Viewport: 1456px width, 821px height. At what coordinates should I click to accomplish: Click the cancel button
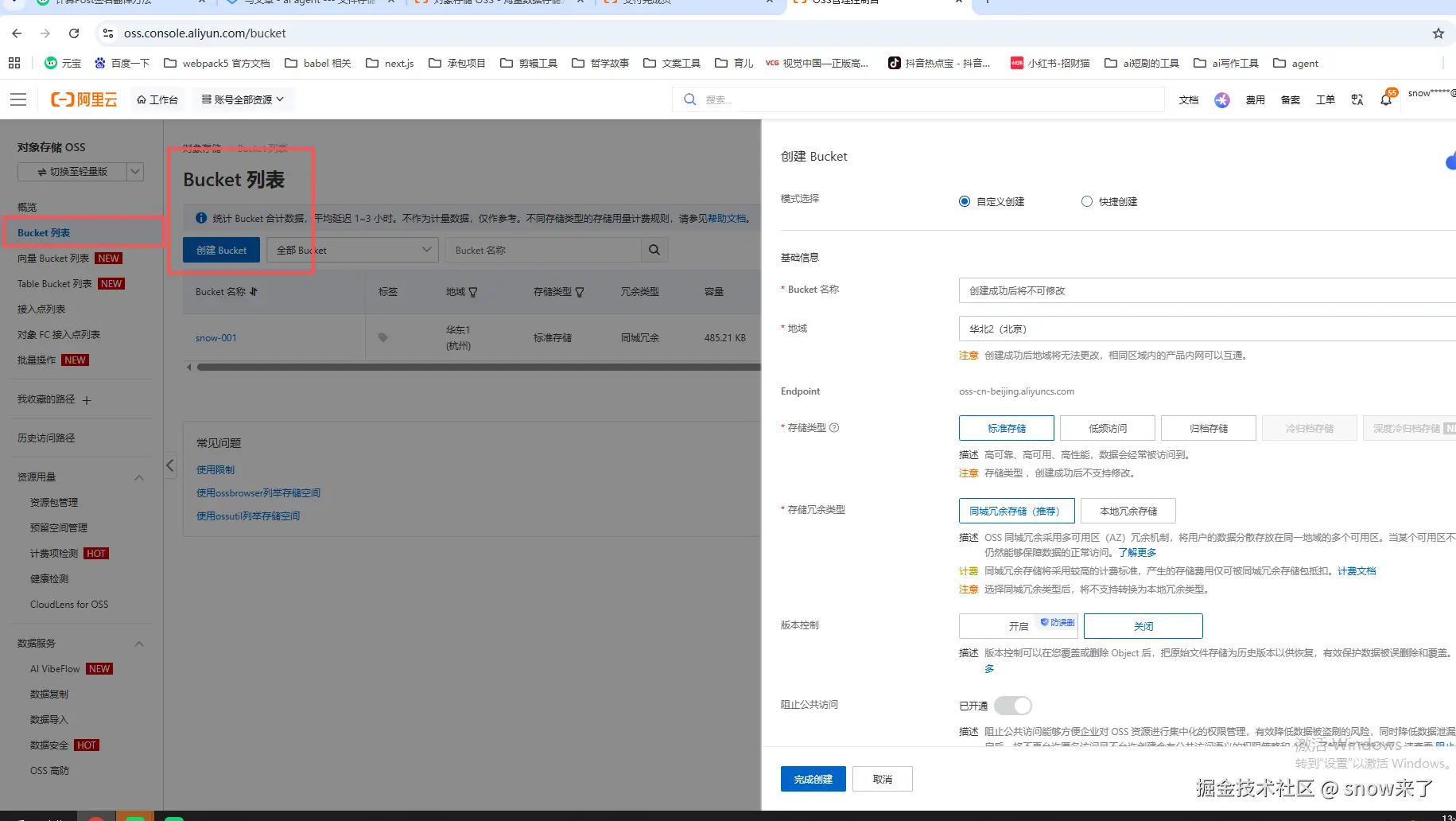[x=882, y=779]
